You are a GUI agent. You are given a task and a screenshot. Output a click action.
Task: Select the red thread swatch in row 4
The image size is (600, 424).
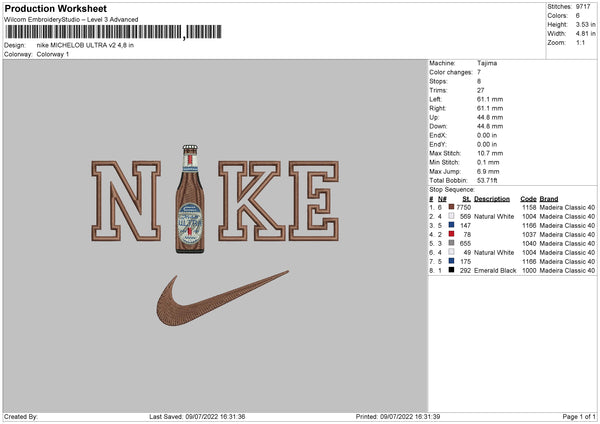tap(452, 234)
